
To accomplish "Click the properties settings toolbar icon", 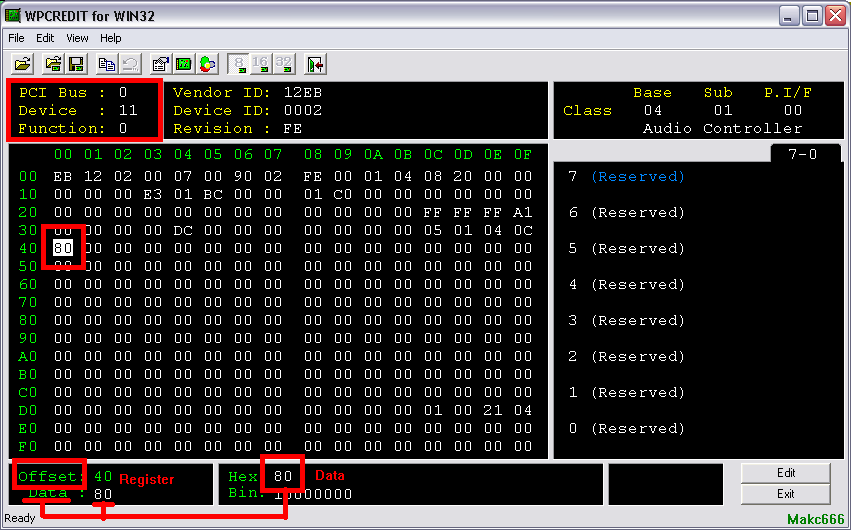I will coord(161,64).
